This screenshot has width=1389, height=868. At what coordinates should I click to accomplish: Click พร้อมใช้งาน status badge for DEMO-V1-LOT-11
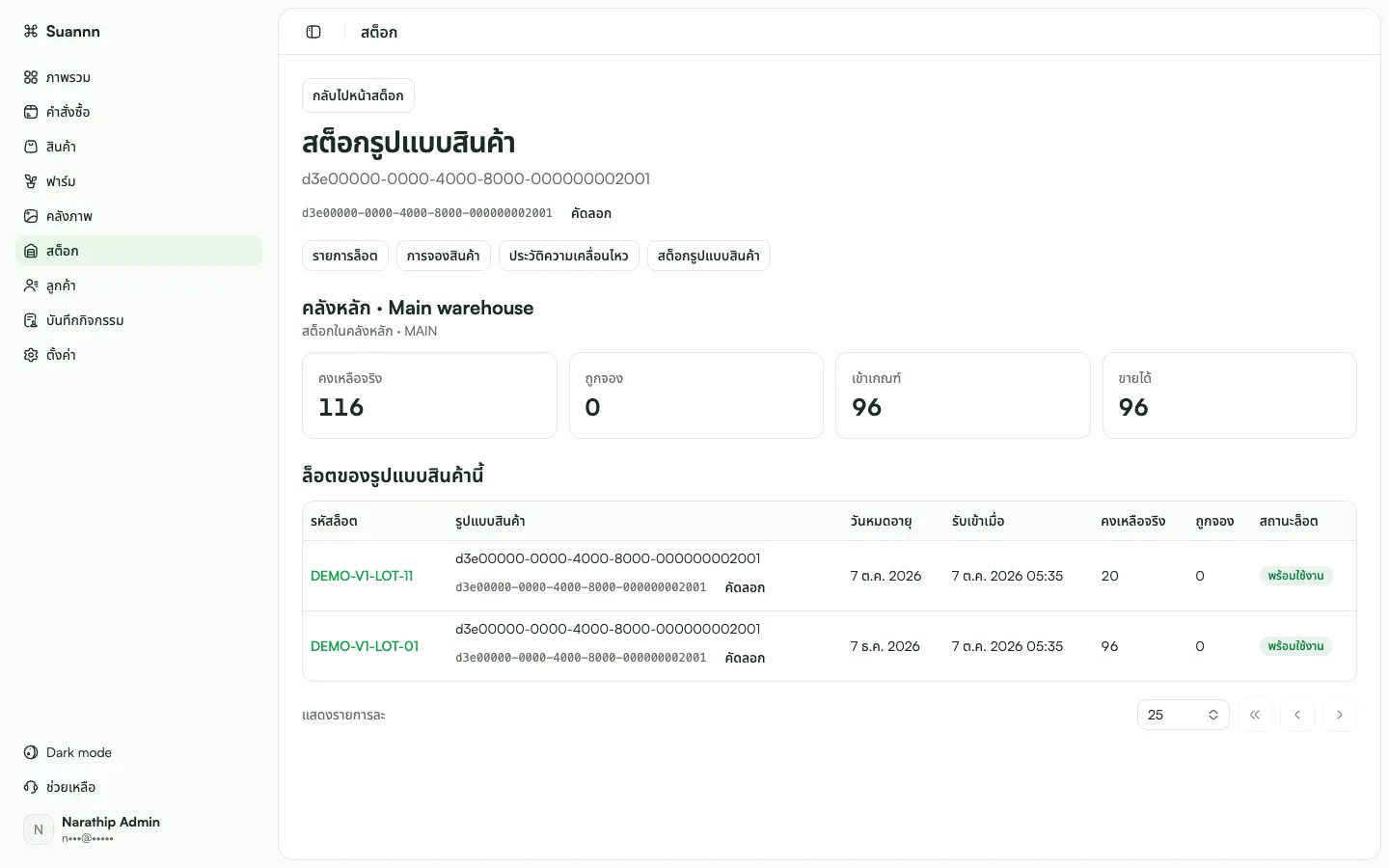[1296, 576]
